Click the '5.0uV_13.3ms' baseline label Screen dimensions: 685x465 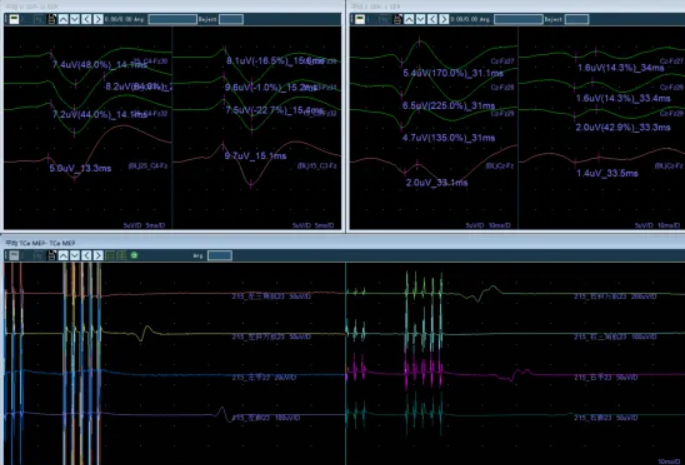pyautogui.click(x=80, y=168)
